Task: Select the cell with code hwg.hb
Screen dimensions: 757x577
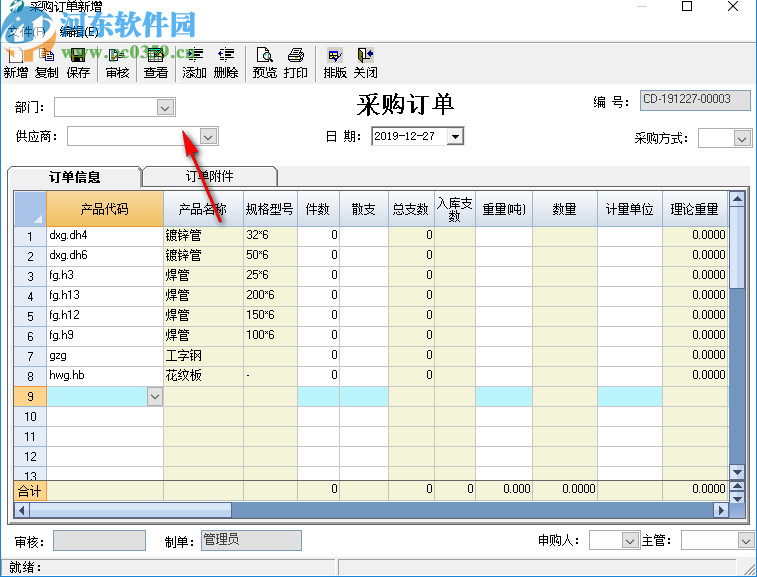Action: click(105, 376)
